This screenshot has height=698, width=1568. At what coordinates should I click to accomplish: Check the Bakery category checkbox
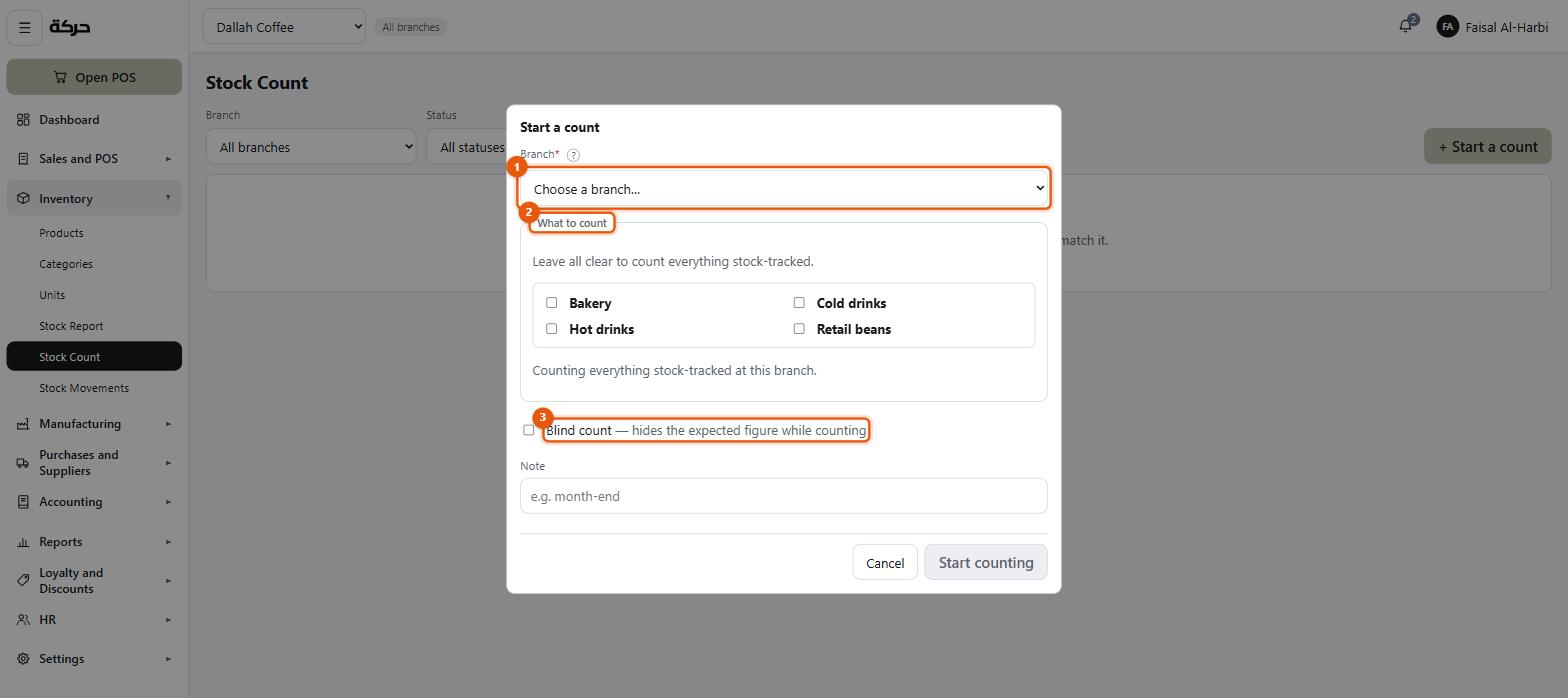(551, 303)
